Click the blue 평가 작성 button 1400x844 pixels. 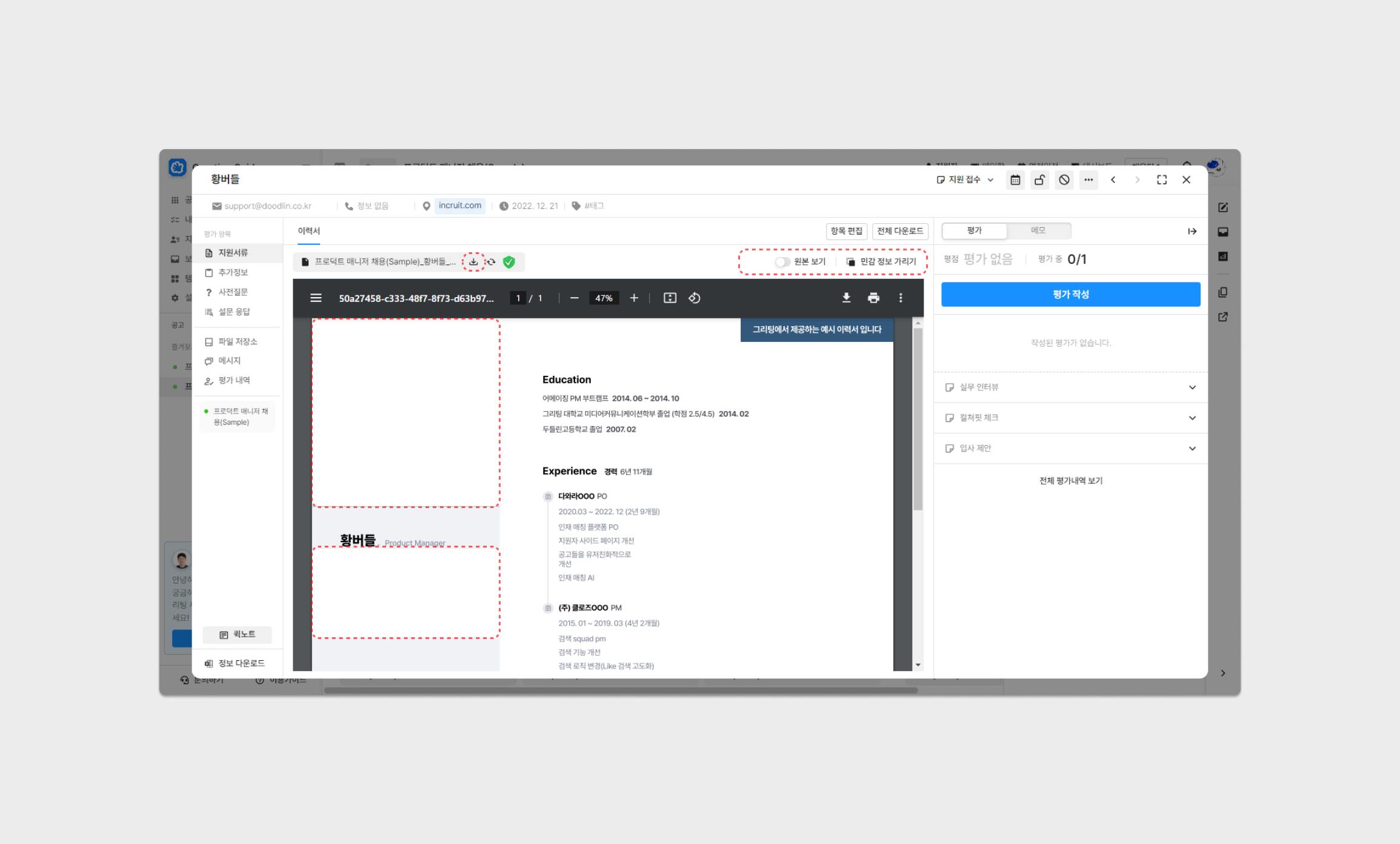tap(1070, 294)
